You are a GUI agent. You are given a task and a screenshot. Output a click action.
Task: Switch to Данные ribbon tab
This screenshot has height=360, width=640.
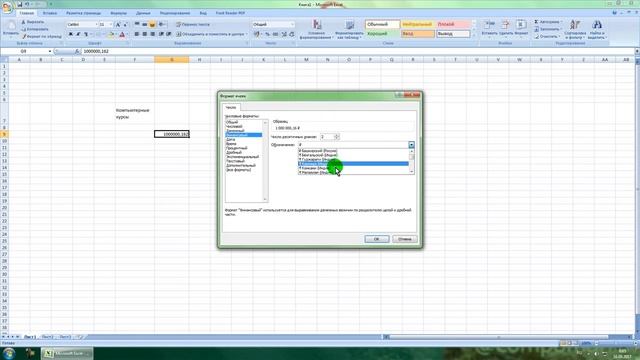click(x=143, y=13)
